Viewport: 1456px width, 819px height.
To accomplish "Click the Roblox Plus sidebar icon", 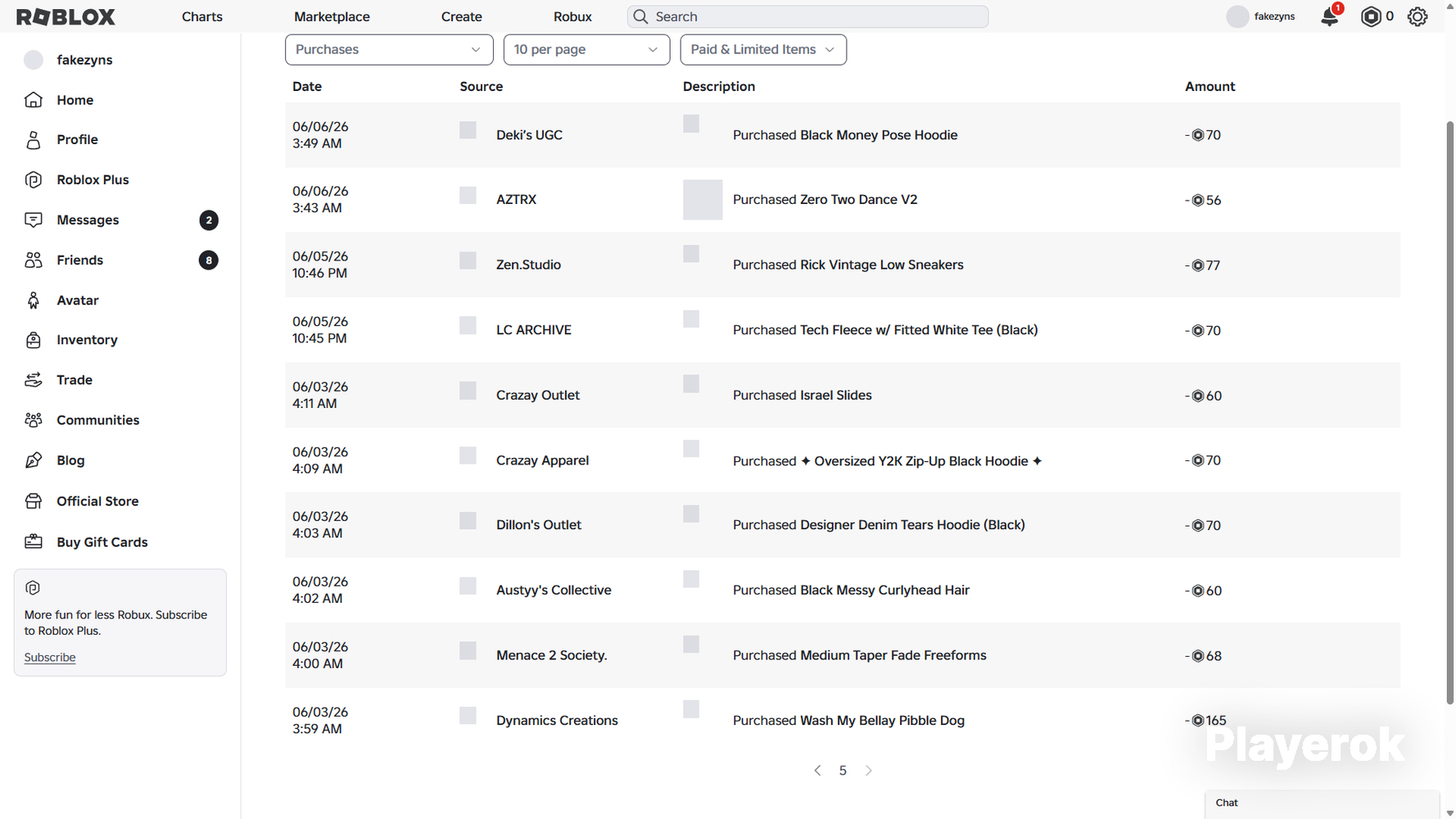I will (x=34, y=180).
